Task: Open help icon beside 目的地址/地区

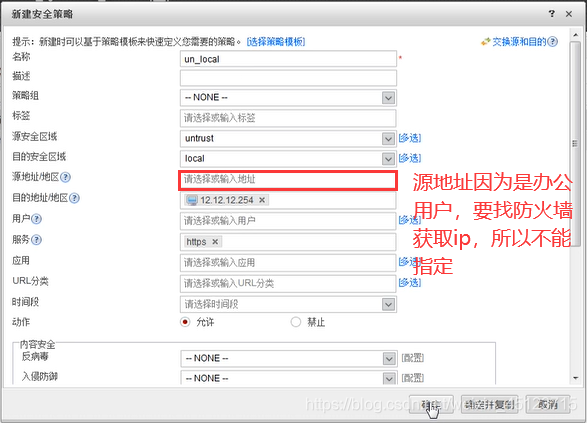Action: [74, 198]
